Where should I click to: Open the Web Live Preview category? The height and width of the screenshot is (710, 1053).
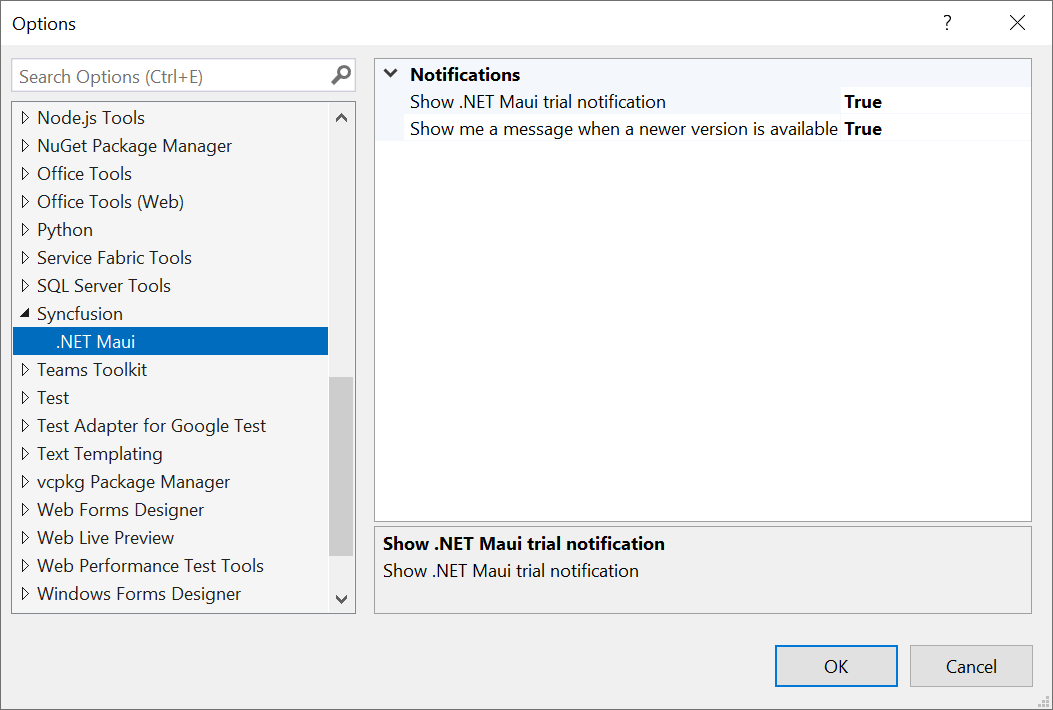tap(105, 538)
